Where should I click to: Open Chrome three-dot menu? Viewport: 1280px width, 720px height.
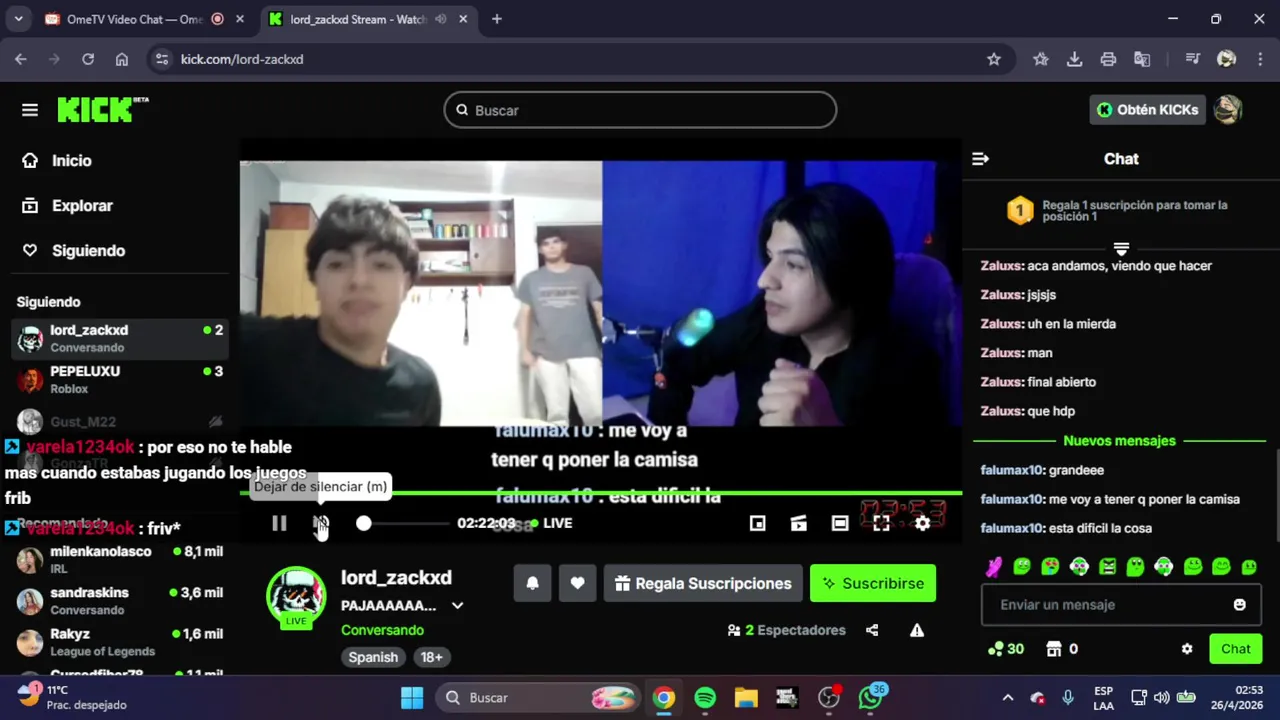(1260, 59)
